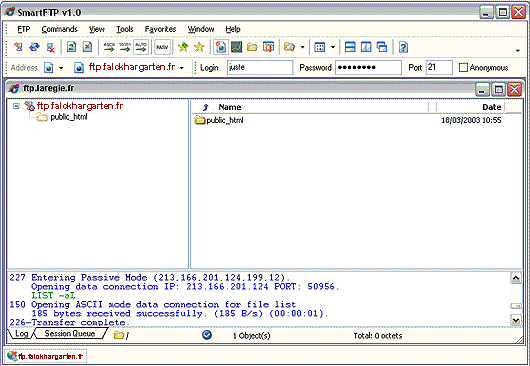Click the yellow favorites star icon
This screenshot has width=530, height=366.
(x=199, y=47)
